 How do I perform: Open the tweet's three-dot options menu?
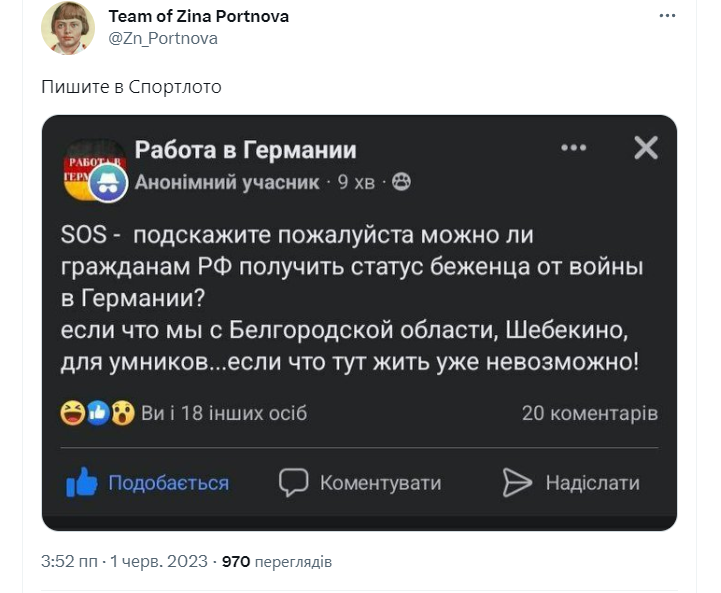[667, 16]
